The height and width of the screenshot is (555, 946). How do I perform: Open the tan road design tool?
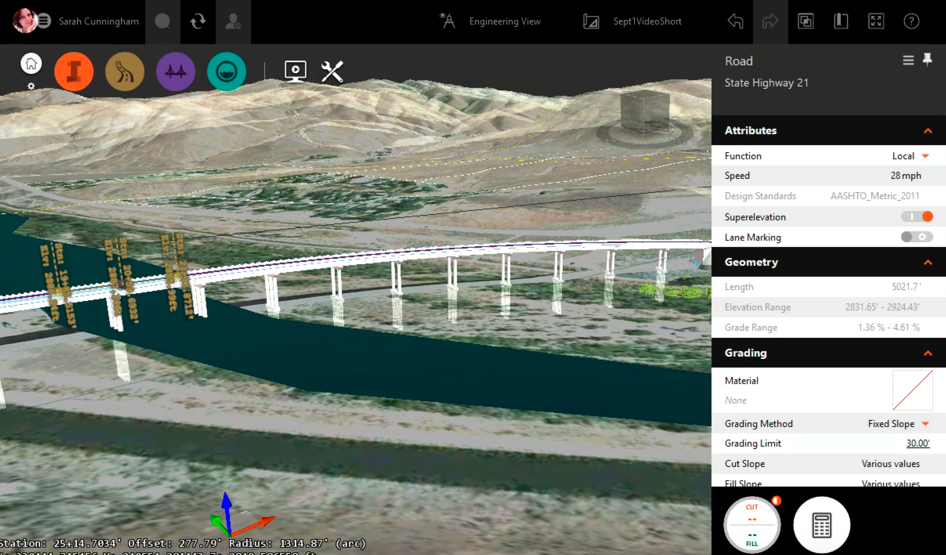125,72
